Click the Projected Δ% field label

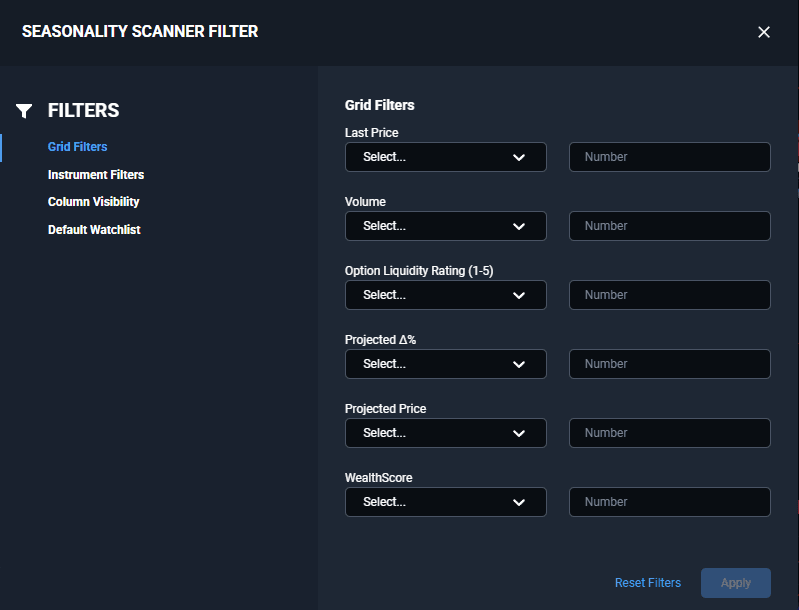(380, 340)
